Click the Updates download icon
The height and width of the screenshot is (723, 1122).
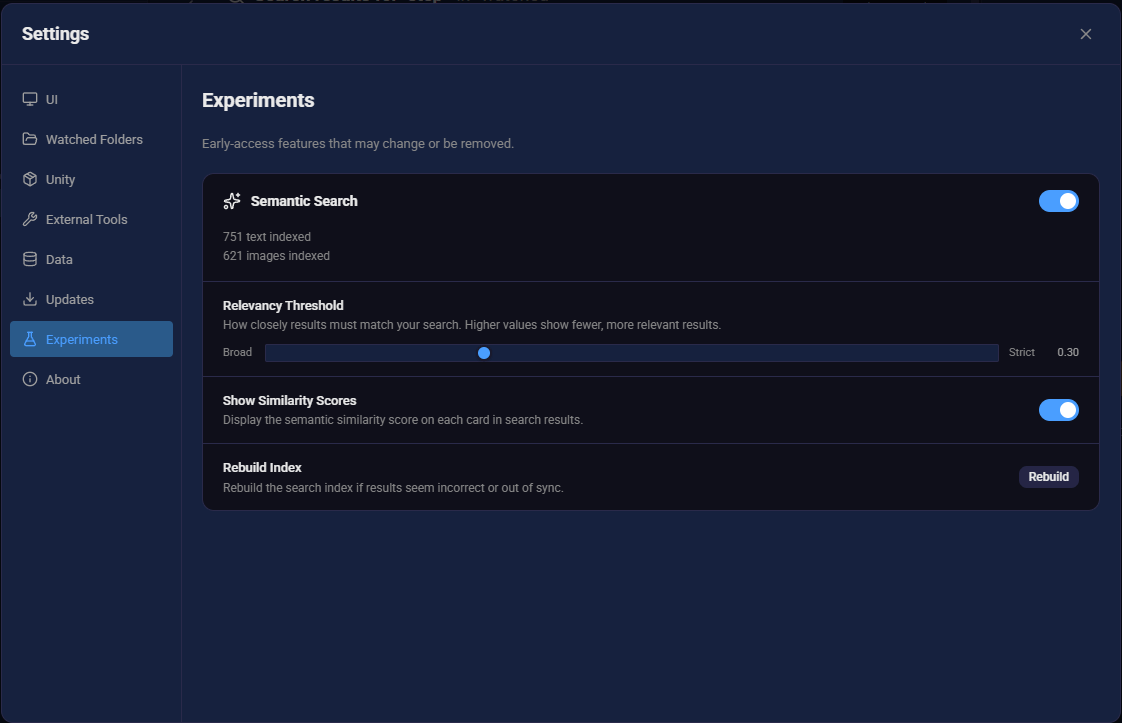(28, 299)
